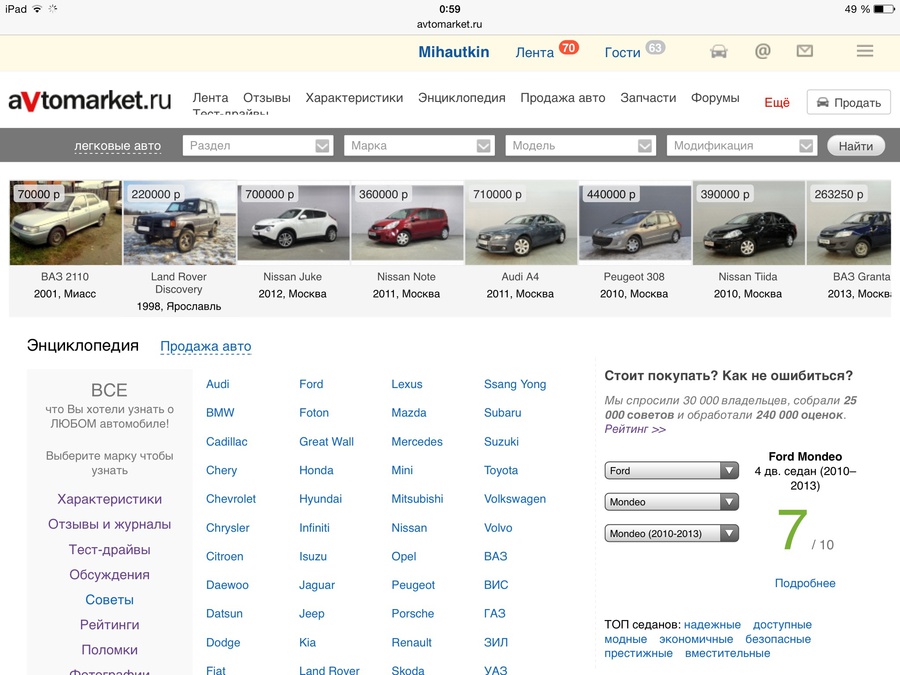Select BMW in the brand list
Viewport: 900px width, 675px height.
point(220,413)
